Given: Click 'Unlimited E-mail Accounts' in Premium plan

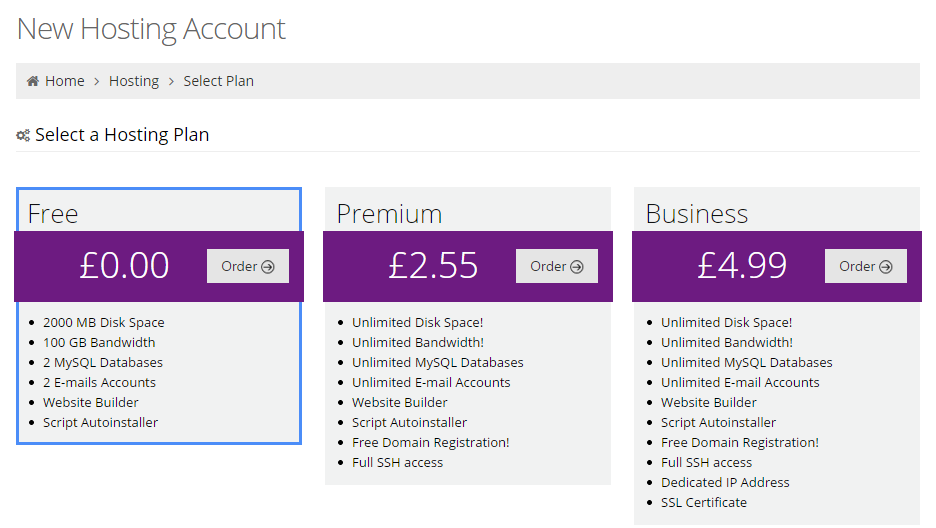Looking at the screenshot, I should pyautogui.click(x=431, y=382).
